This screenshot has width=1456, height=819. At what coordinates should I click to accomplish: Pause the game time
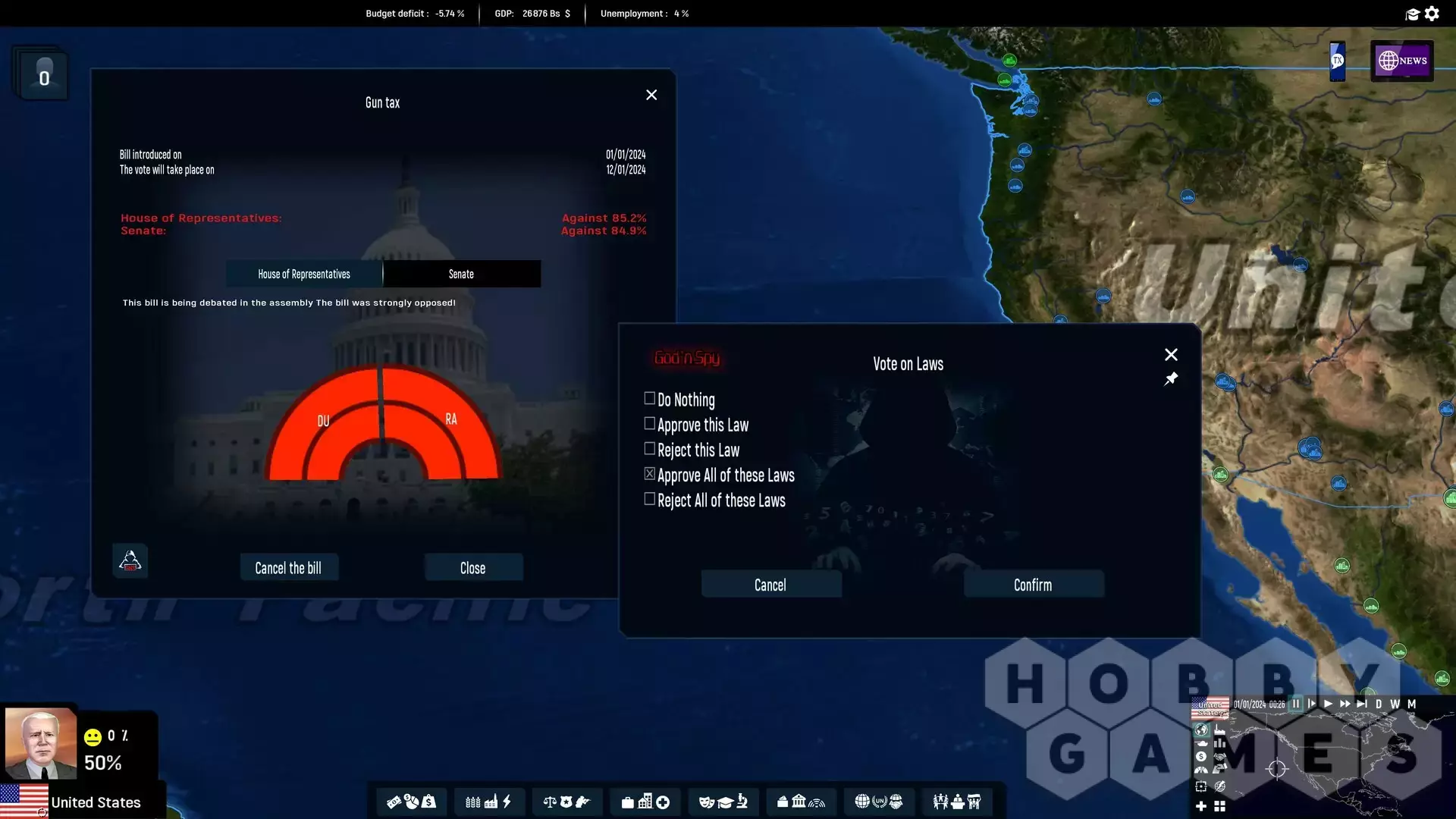[x=1296, y=704]
